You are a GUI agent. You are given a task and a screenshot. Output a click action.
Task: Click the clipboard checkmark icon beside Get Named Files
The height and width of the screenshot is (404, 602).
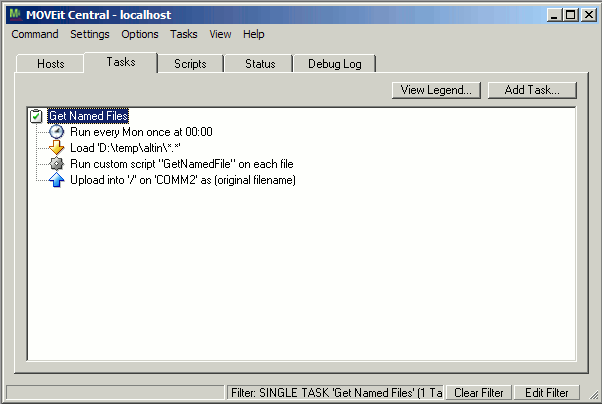[36, 116]
